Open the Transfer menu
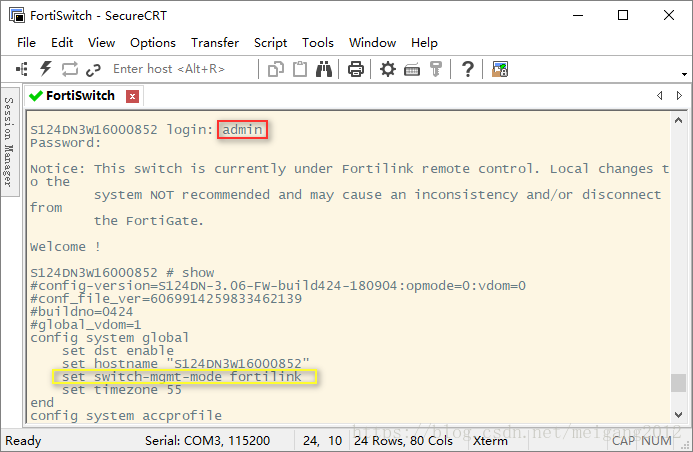This screenshot has width=693, height=452. (215, 43)
